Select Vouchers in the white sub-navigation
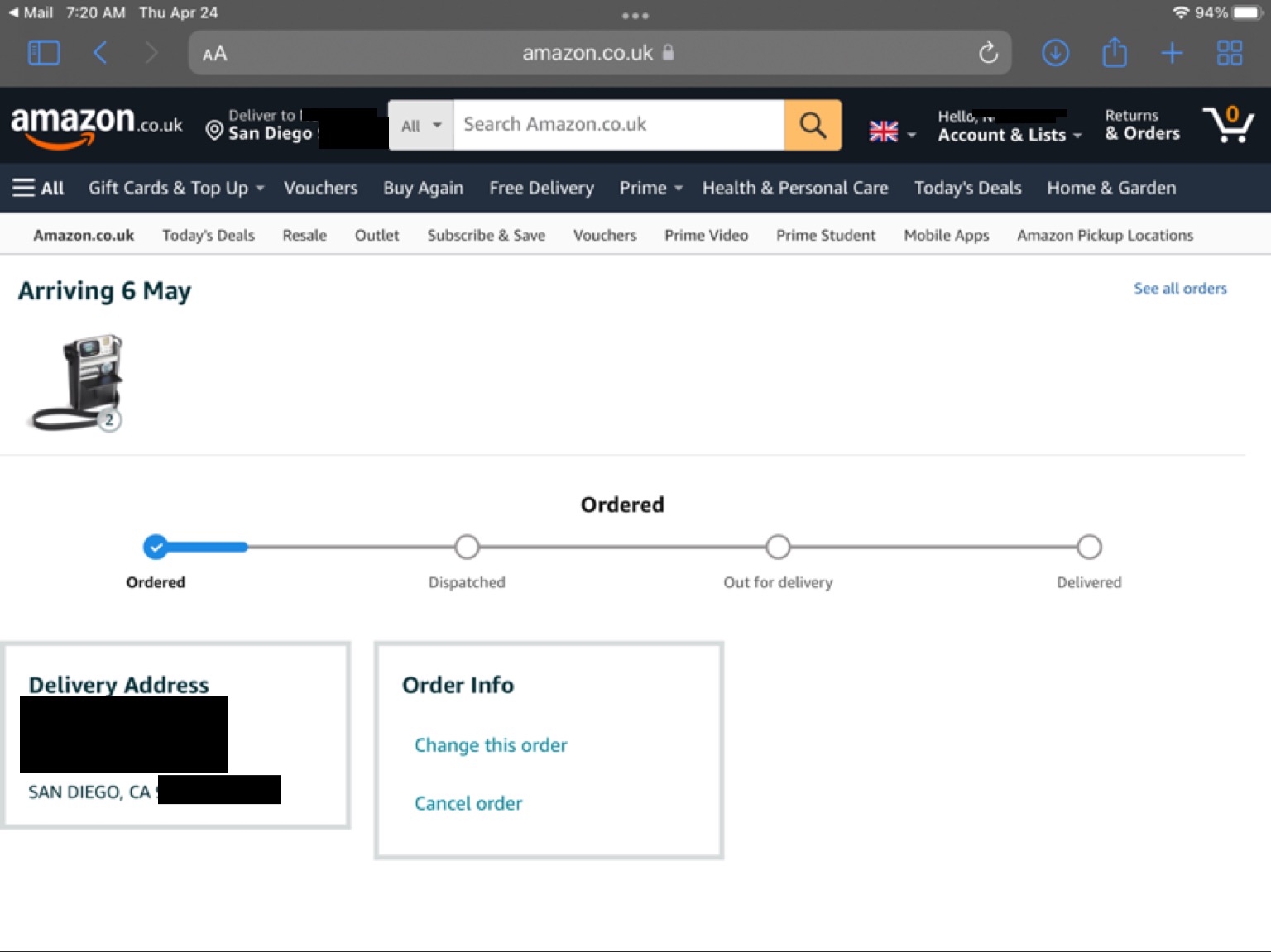Image resolution: width=1271 pixels, height=952 pixels. coord(605,235)
